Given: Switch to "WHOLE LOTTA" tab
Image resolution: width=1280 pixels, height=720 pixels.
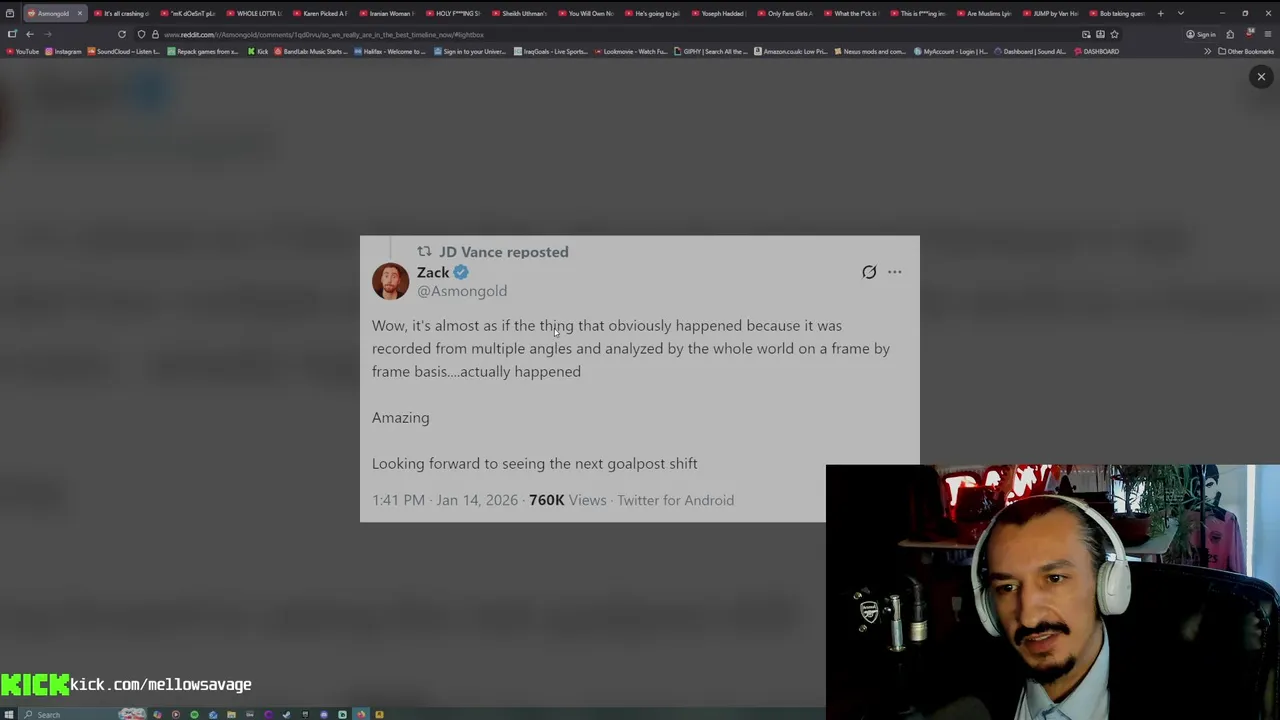Looking at the screenshot, I should (x=254, y=13).
